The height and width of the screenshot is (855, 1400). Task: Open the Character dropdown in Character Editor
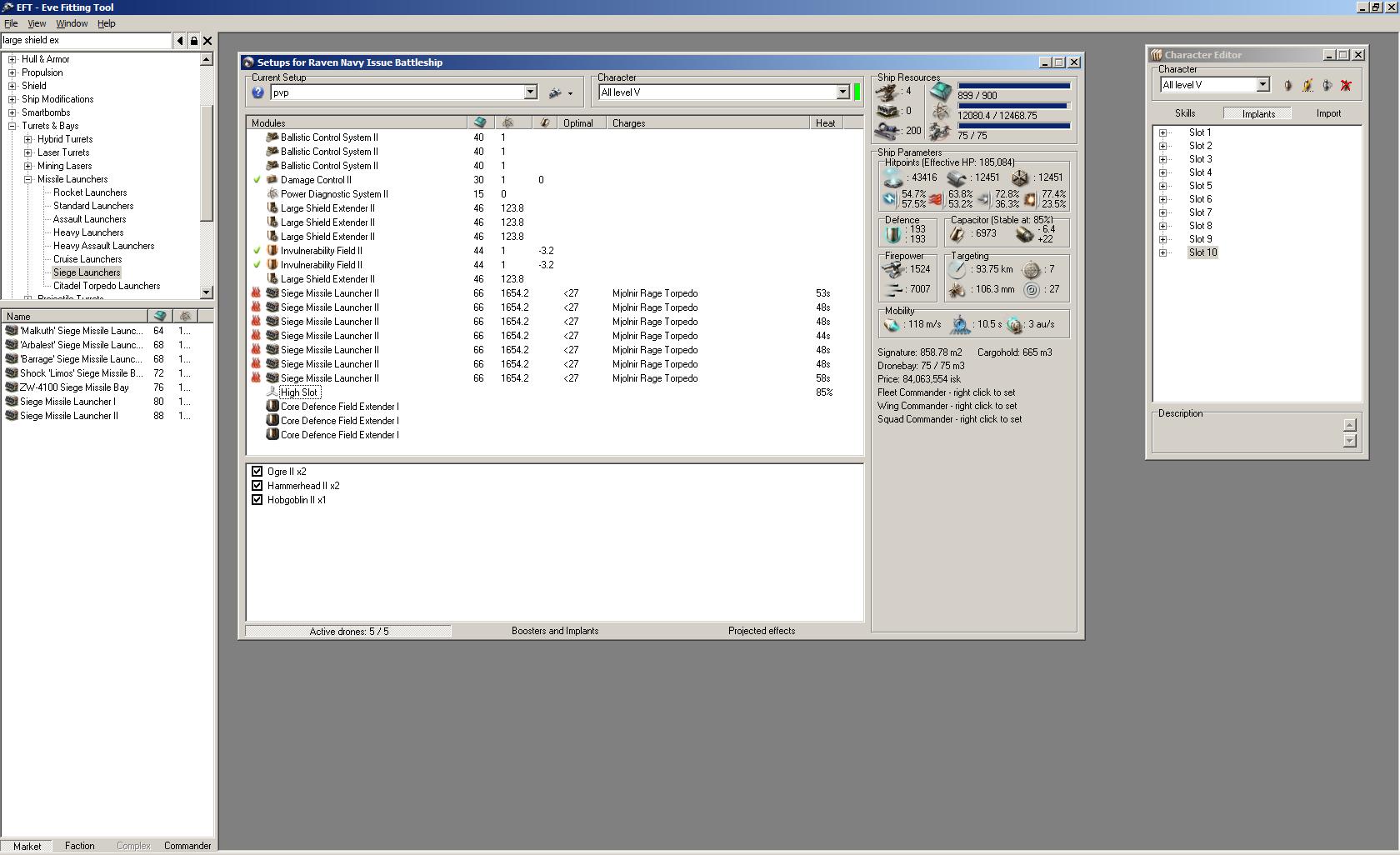1263,85
